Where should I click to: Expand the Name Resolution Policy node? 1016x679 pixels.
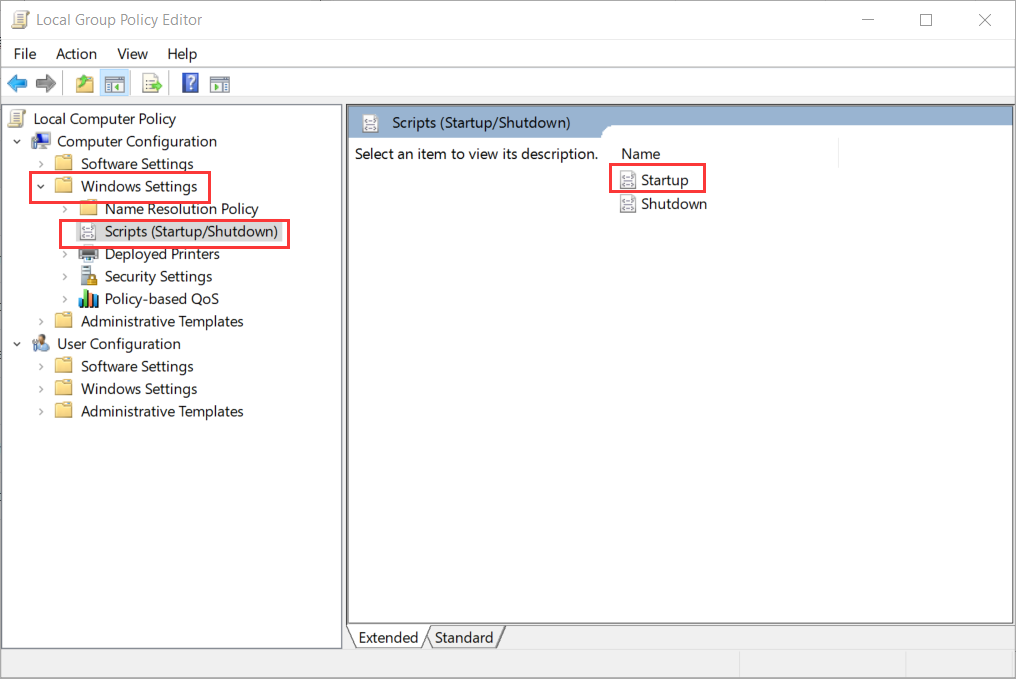(65, 209)
